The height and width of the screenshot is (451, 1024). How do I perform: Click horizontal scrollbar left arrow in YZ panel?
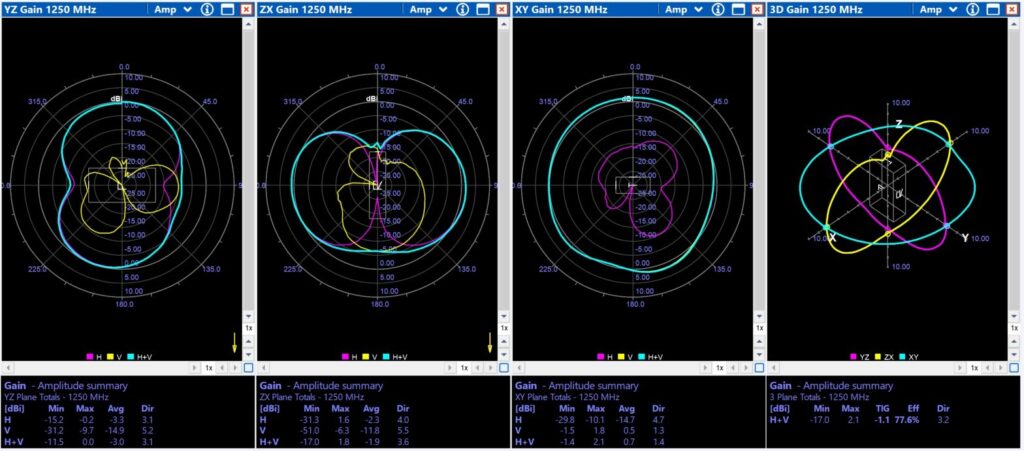(8, 367)
